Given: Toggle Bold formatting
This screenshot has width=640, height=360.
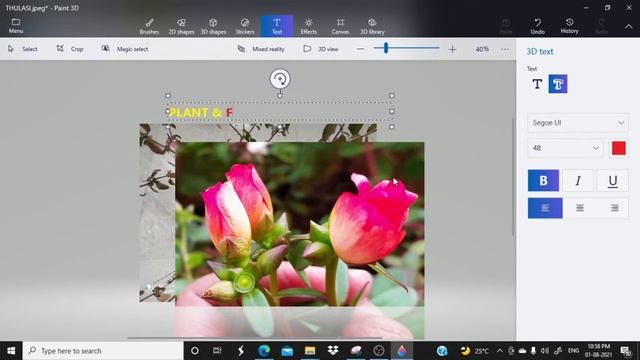Looking at the screenshot, I should point(543,180).
